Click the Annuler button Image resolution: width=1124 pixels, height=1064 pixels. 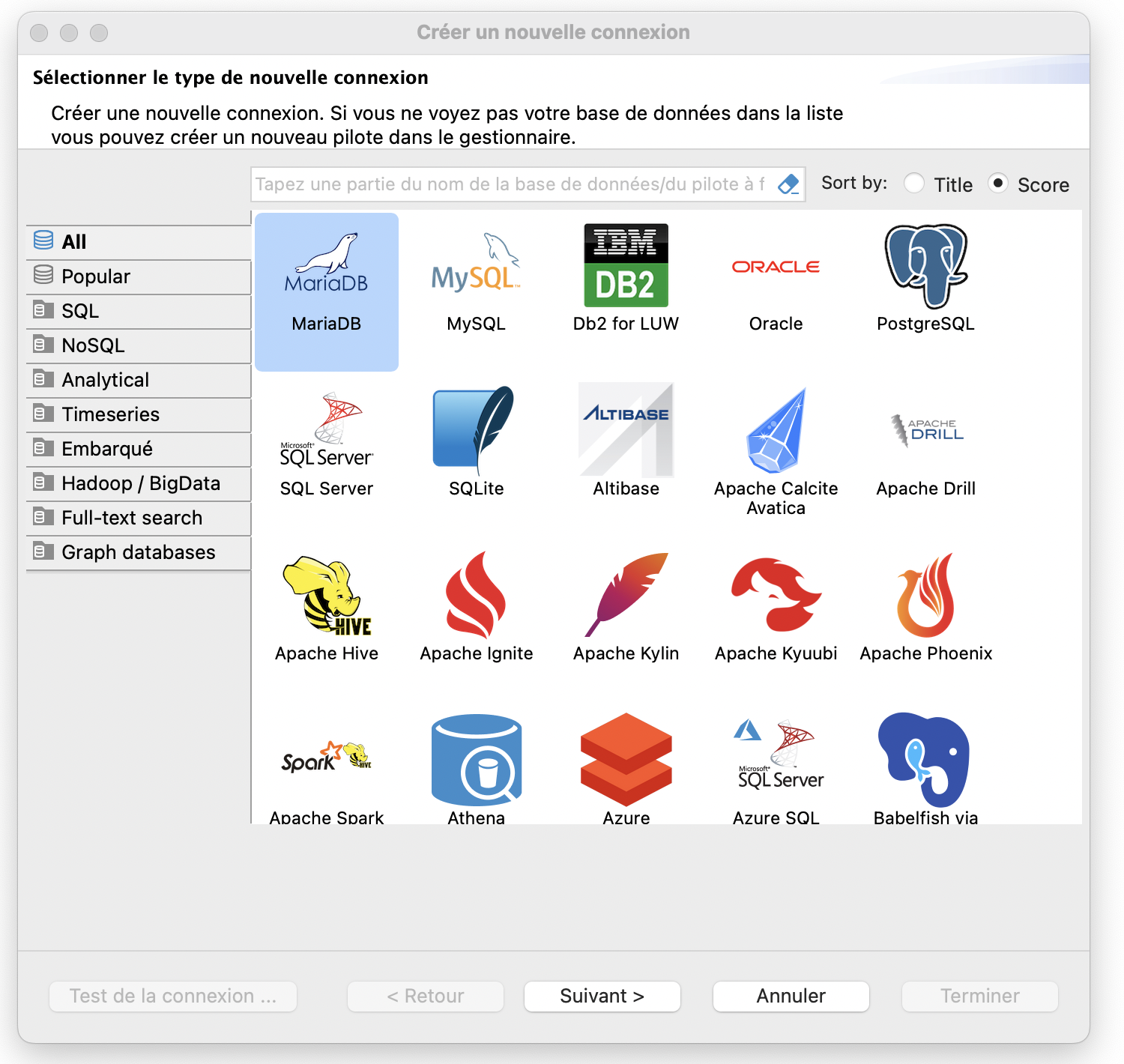point(791,996)
